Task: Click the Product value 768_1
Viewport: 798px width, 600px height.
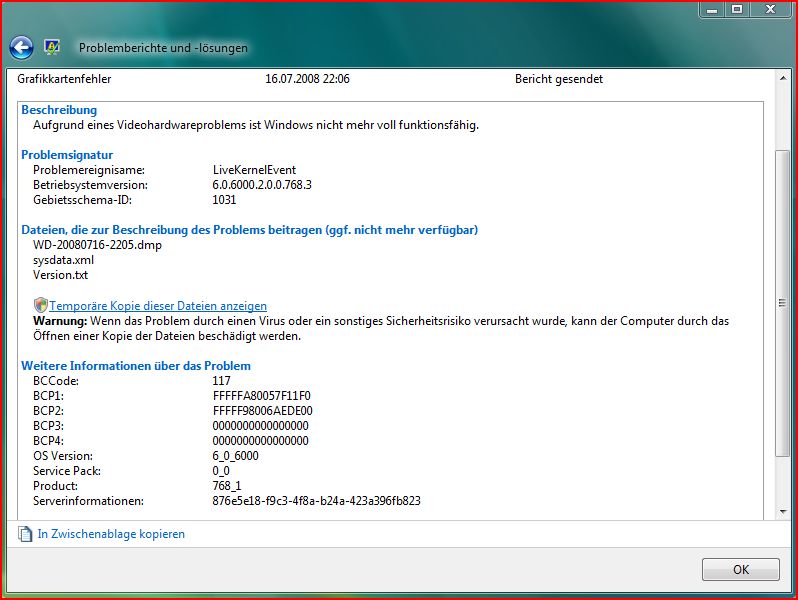Action: point(227,486)
